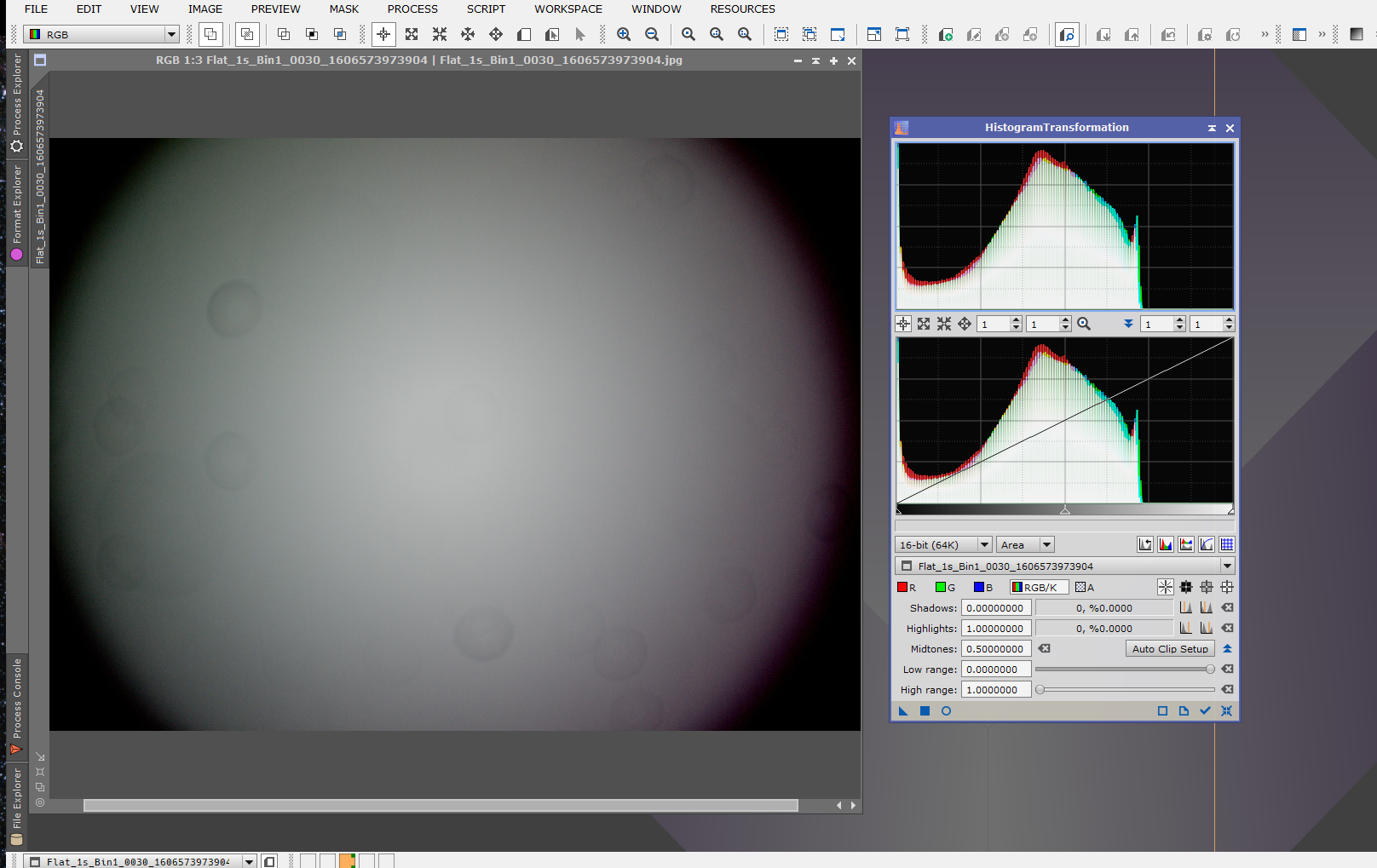
Task: Toggle real-time preview circle icon
Action: click(x=946, y=711)
